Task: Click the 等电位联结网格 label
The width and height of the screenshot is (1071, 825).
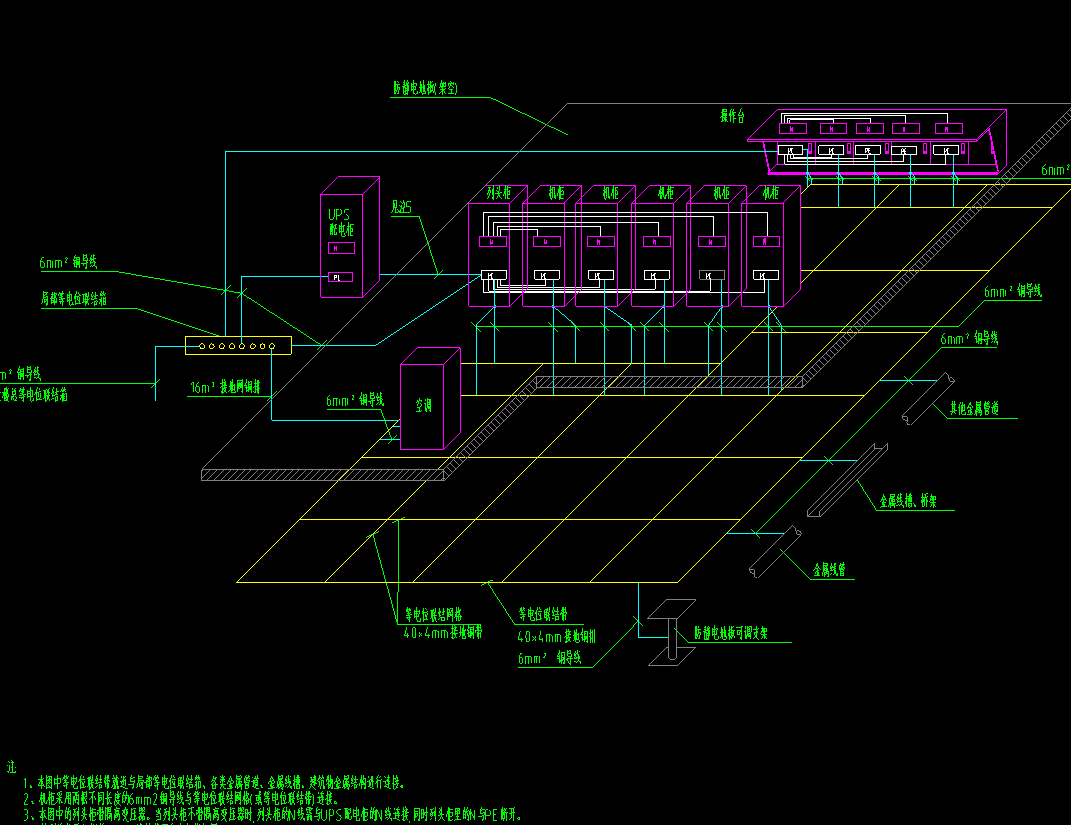Action: (x=440, y=615)
